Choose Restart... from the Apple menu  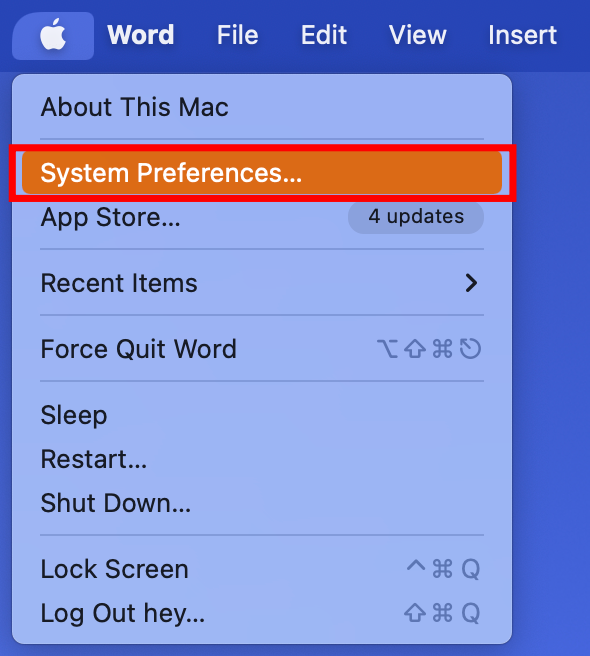pos(262,459)
